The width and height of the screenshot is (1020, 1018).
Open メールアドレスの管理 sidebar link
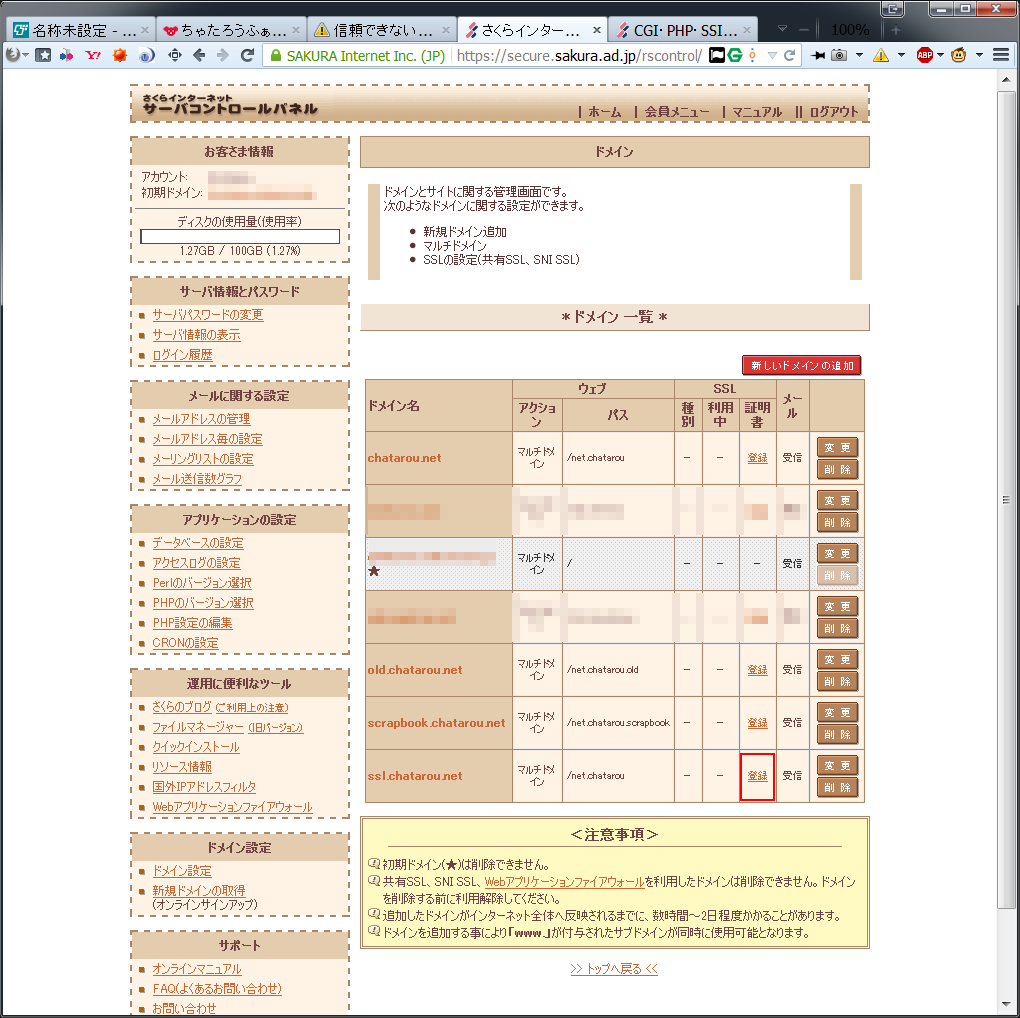(201, 420)
